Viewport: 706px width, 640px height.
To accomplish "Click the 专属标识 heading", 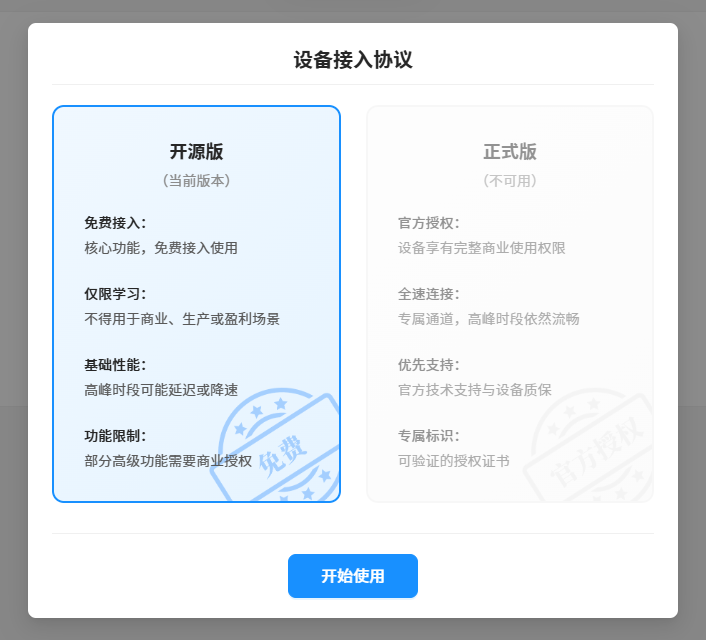I will click(x=429, y=436).
